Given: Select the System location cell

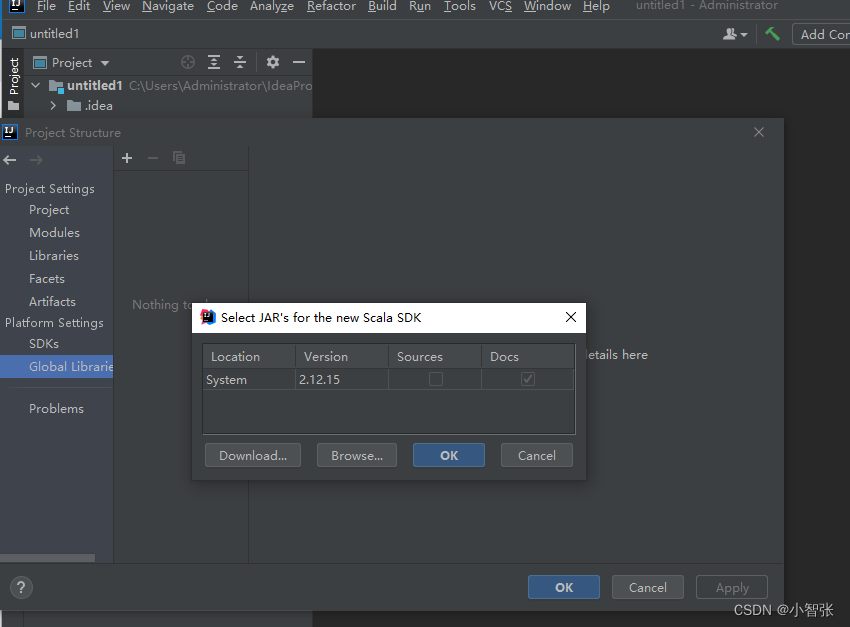Looking at the screenshot, I should tap(249, 379).
